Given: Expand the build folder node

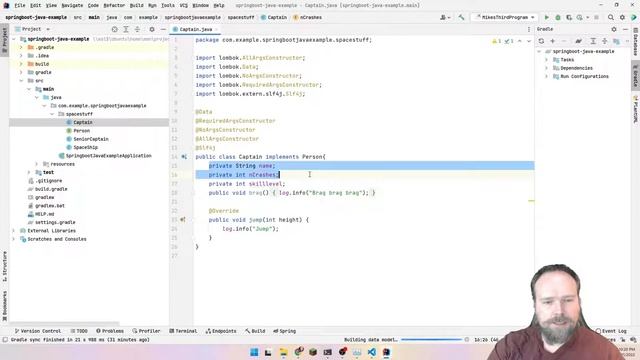Looking at the screenshot, I should [21, 64].
